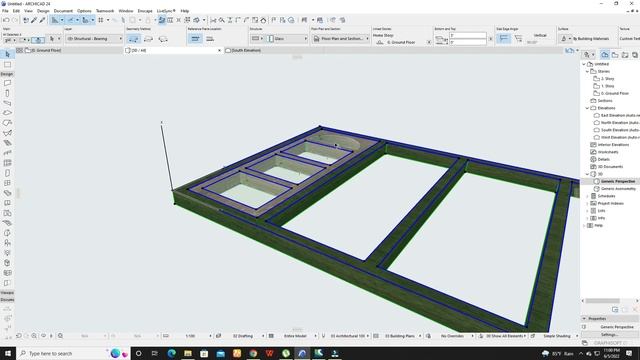Image resolution: width=640 pixels, height=360 pixels.
Task: Select the Wall tool in the toolbox
Action: [x=7, y=83]
